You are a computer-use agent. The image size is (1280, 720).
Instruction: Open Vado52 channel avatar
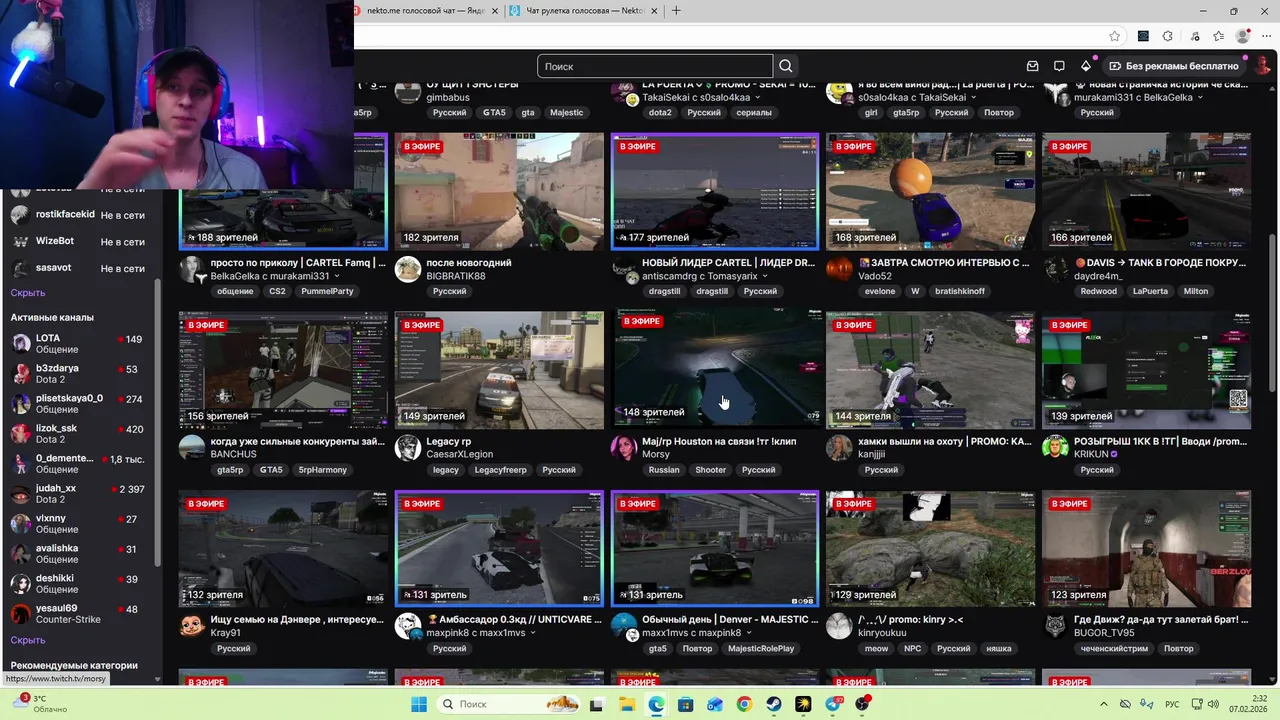click(x=839, y=269)
